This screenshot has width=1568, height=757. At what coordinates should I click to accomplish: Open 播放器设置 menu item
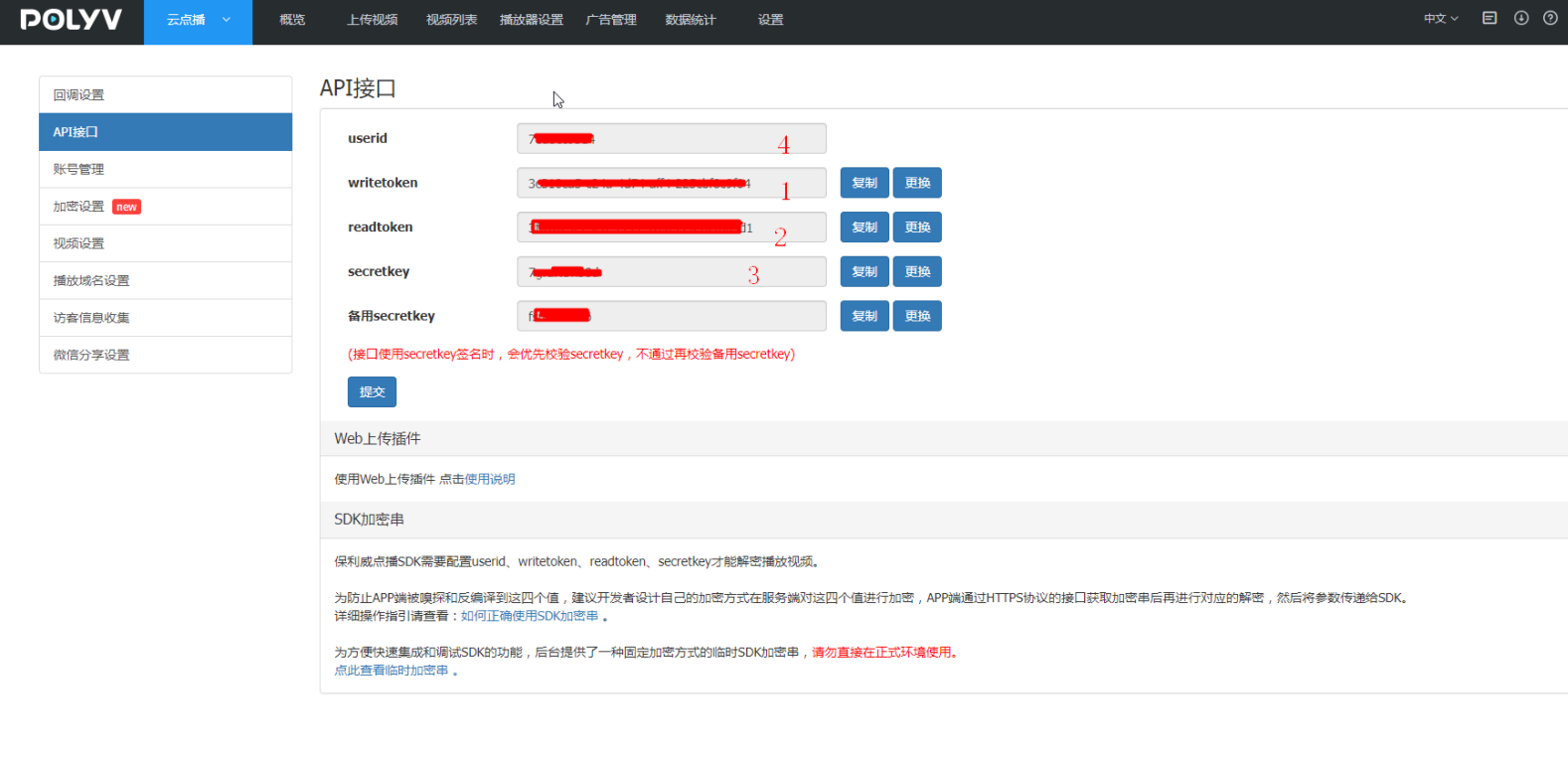531,20
